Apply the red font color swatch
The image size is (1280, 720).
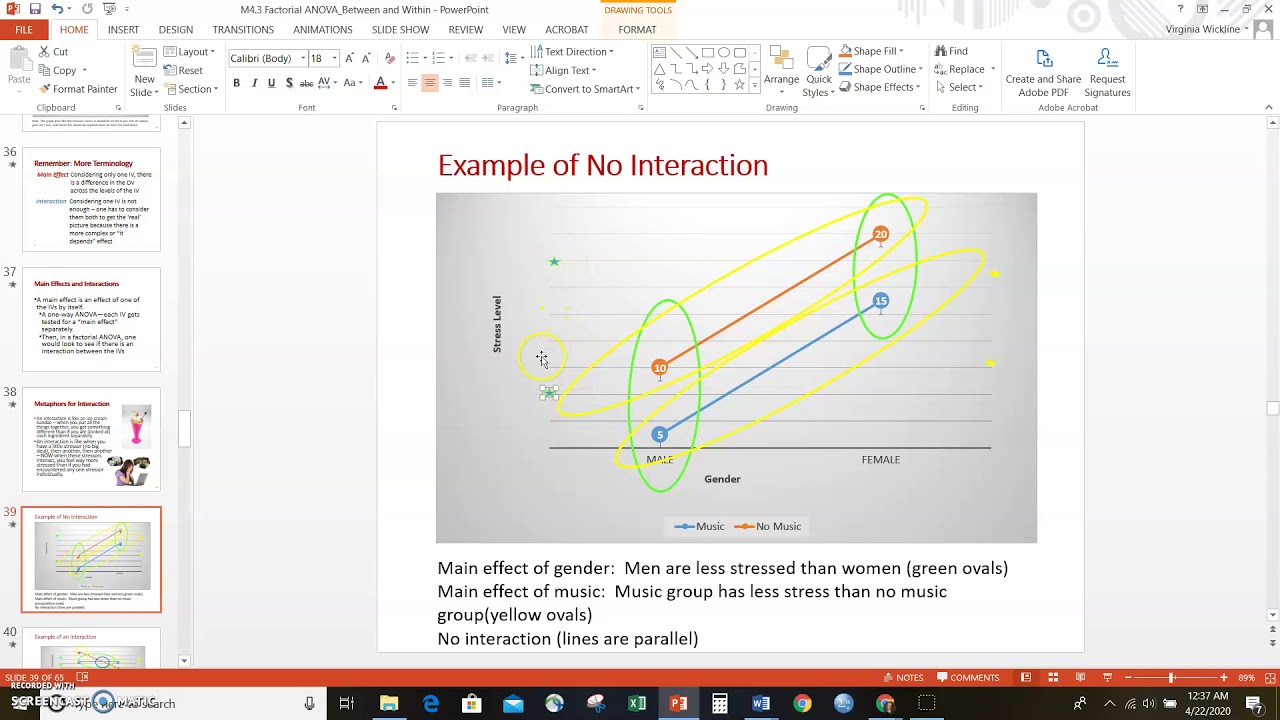[380, 83]
